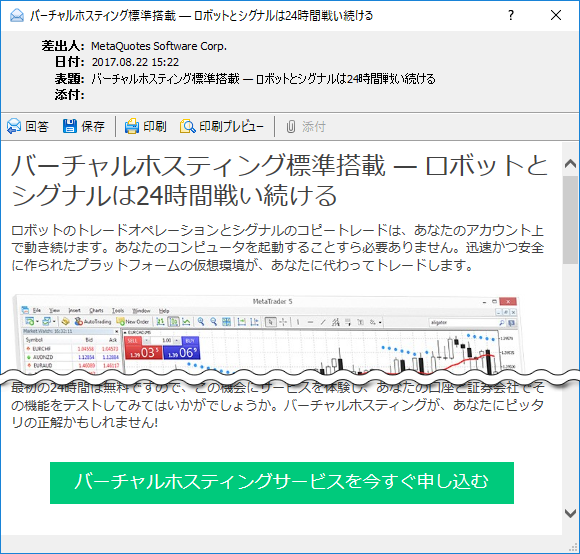Viewport: 580px width, 554px height.
Task: Close the message window
Action: pos(556,15)
